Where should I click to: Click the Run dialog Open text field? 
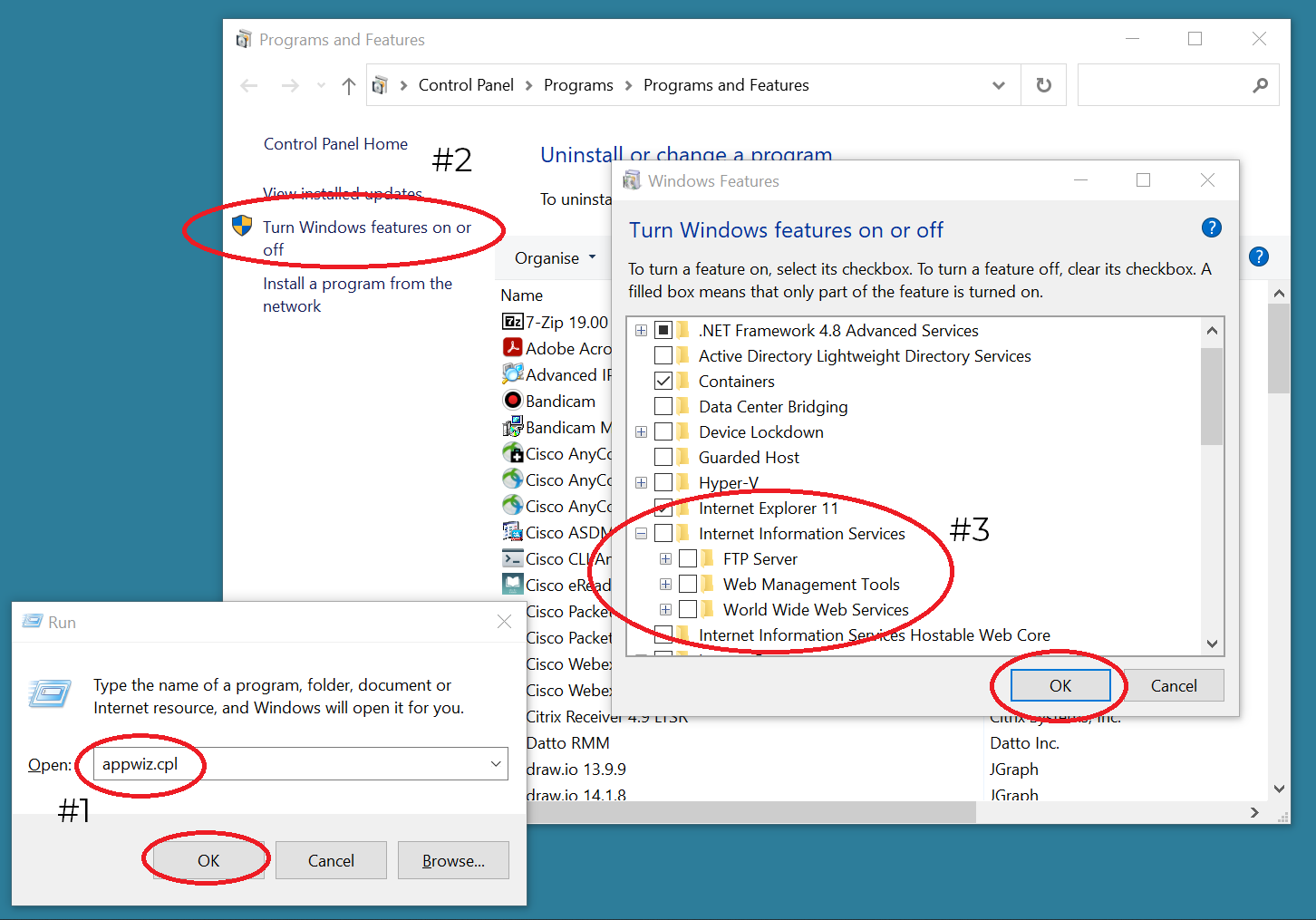click(x=301, y=764)
